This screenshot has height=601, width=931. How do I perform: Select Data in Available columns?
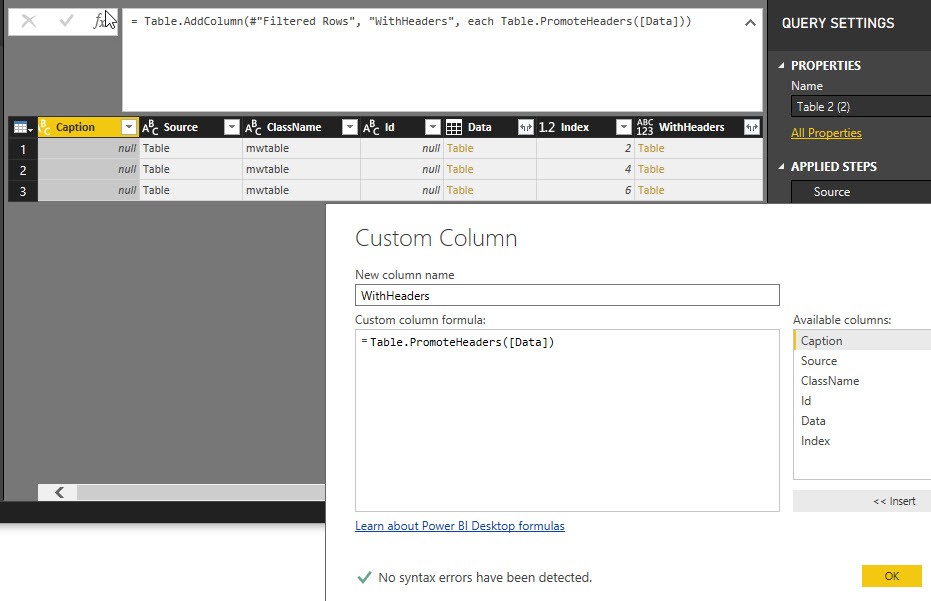pyautogui.click(x=862, y=421)
